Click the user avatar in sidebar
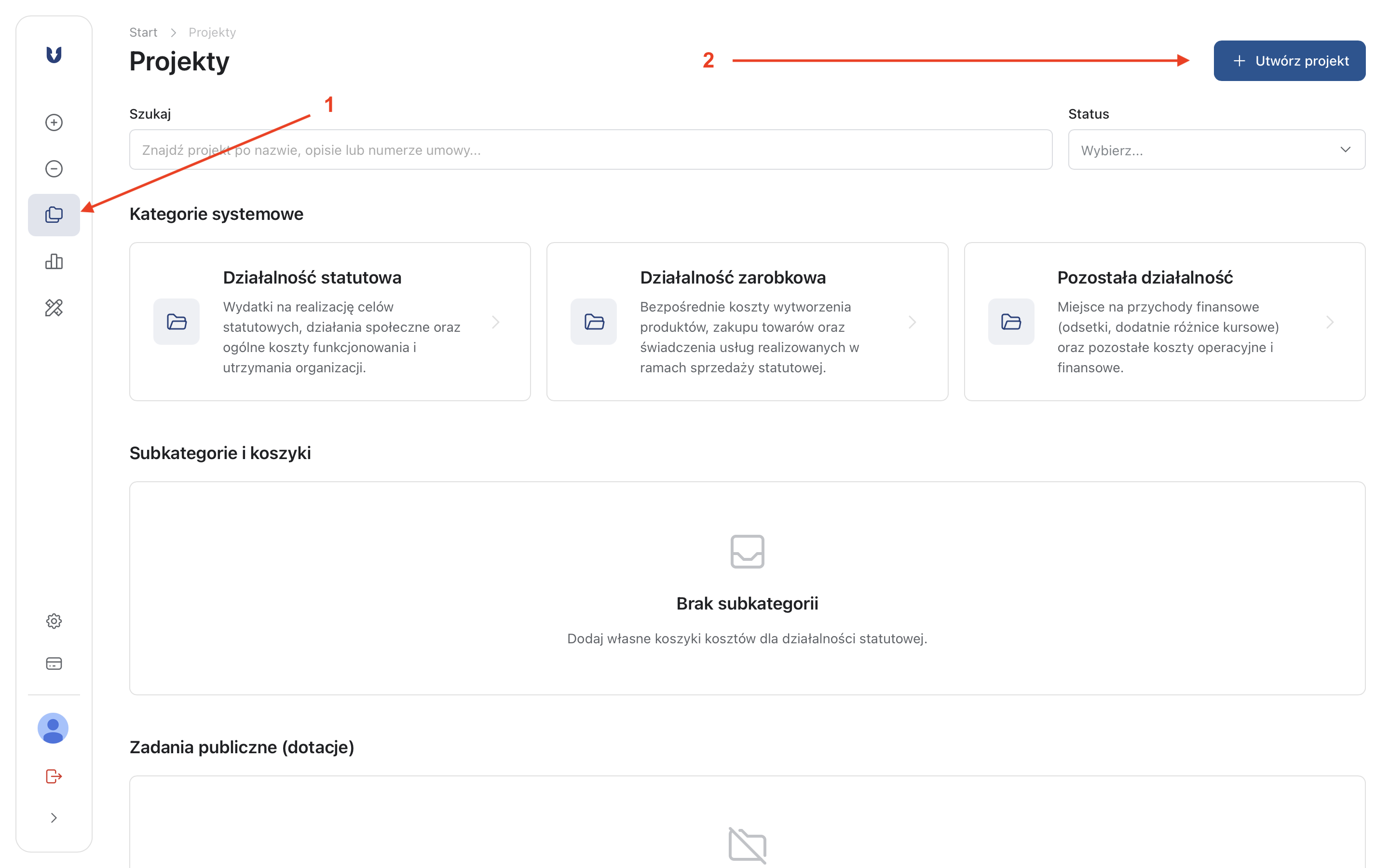This screenshot has width=1389, height=868. coord(54,729)
